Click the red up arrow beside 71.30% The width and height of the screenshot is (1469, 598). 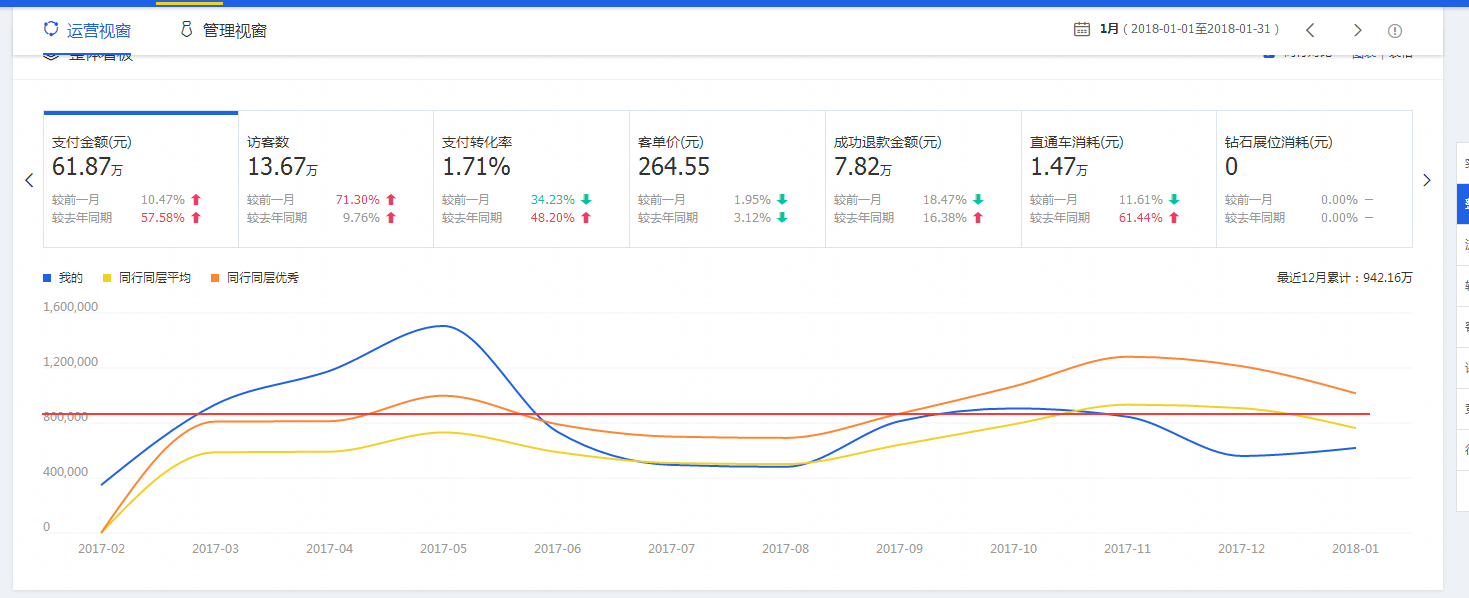pos(391,200)
